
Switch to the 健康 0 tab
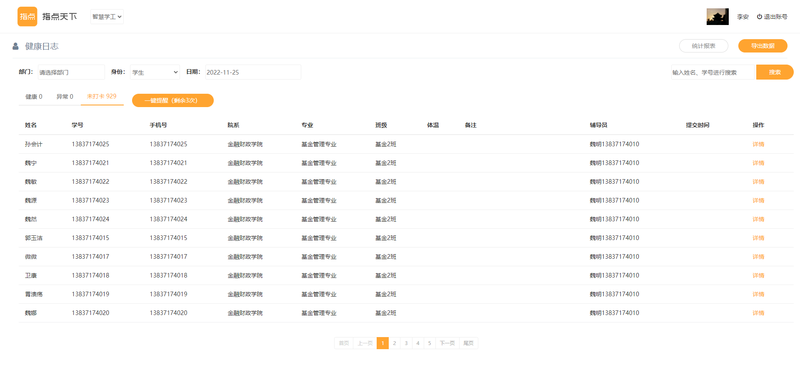click(34, 96)
